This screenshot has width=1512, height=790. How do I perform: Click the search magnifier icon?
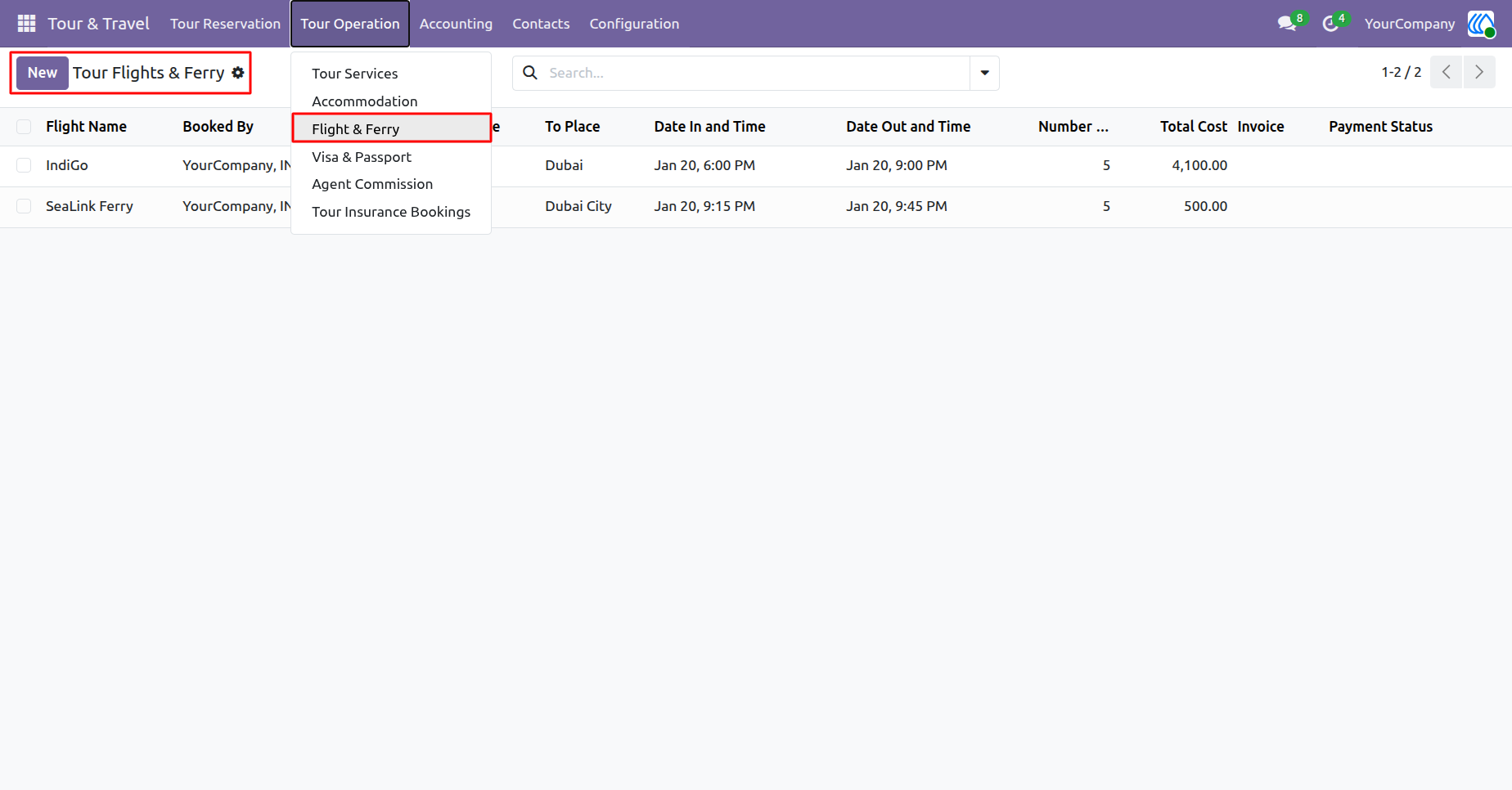pyautogui.click(x=530, y=73)
